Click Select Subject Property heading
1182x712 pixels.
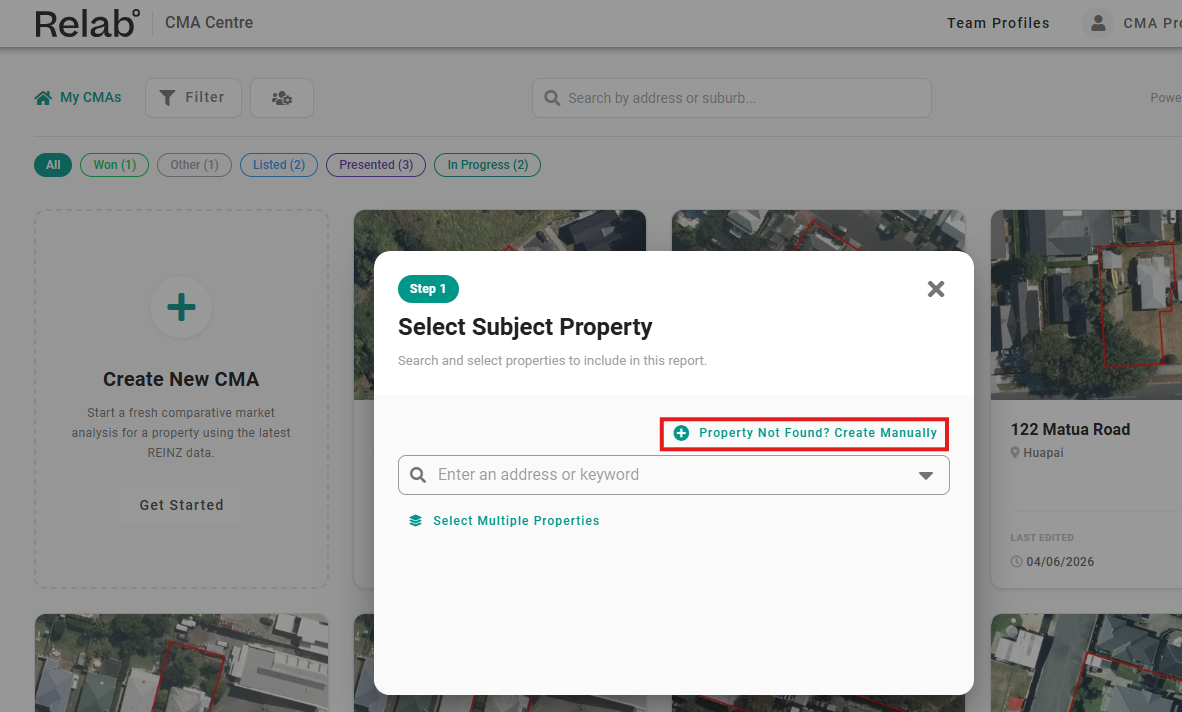coord(525,327)
